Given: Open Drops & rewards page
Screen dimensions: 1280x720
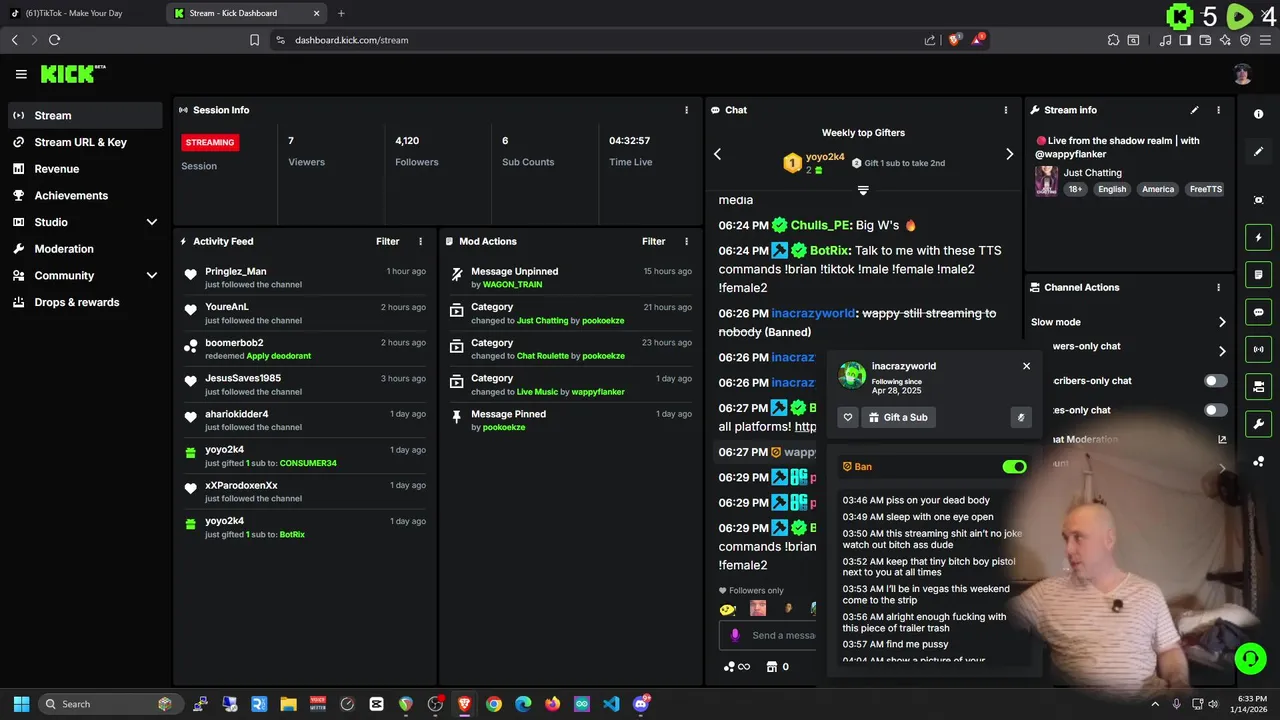Looking at the screenshot, I should (85, 302).
